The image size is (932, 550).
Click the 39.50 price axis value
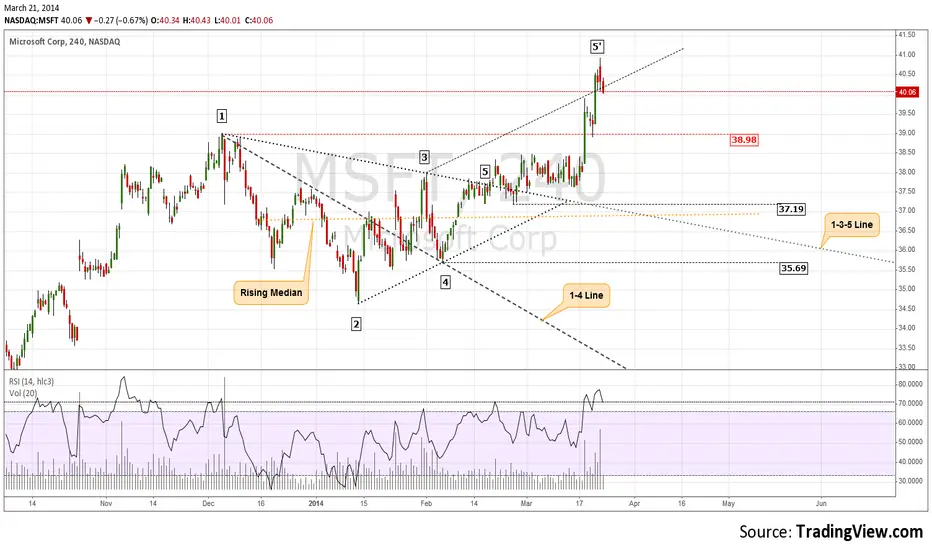[x=906, y=113]
